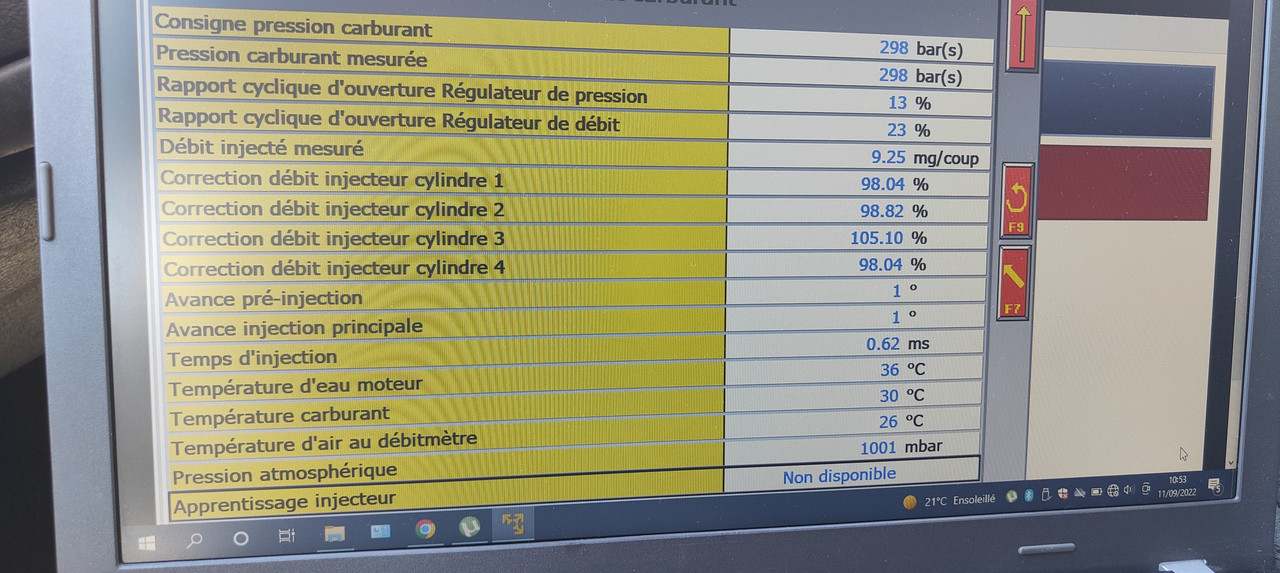Open the Windows Start menu
The height and width of the screenshot is (573, 1280).
coord(147,541)
